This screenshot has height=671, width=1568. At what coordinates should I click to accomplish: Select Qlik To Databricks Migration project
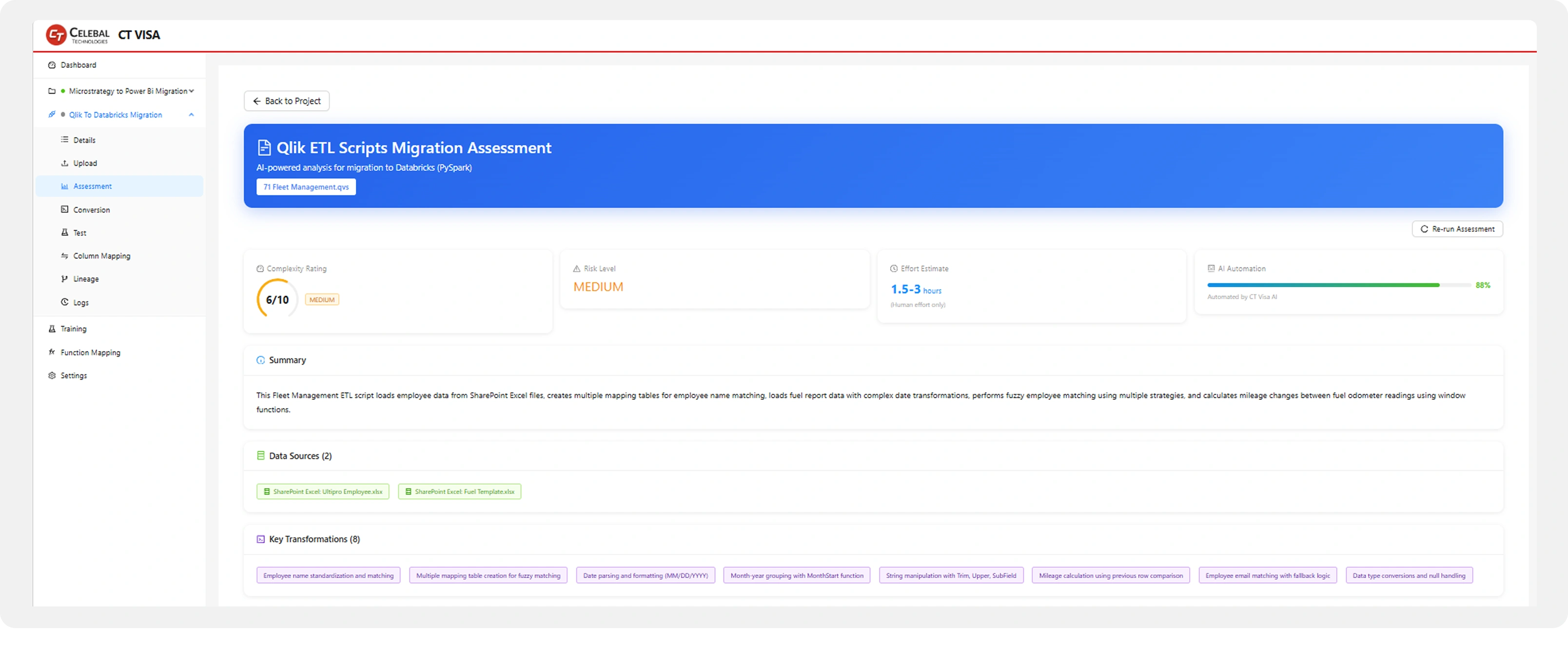click(x=116, y=115)
